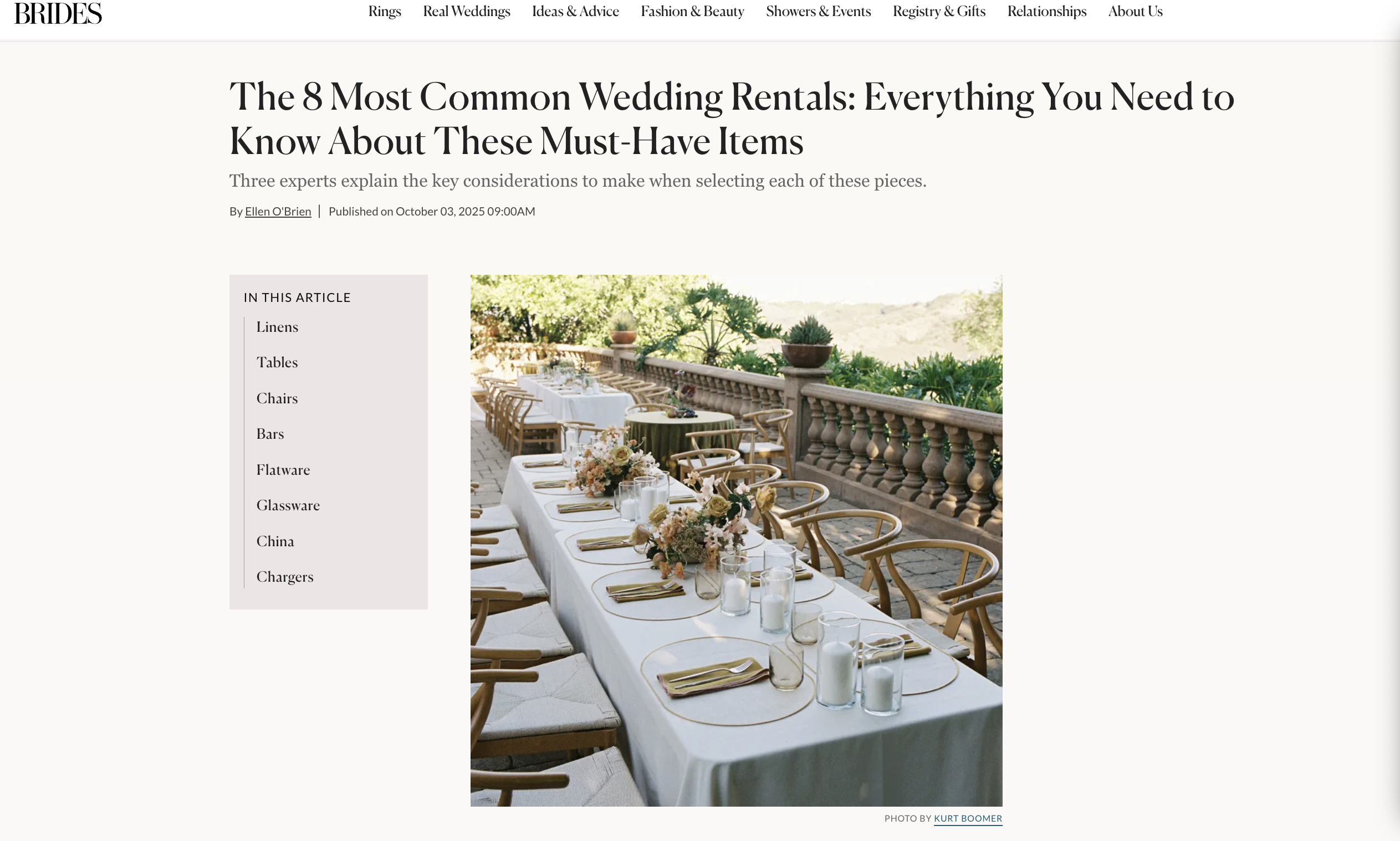Open the Fashion & Beauty category
The image size is (1400, 841).
tap(692, 11)
